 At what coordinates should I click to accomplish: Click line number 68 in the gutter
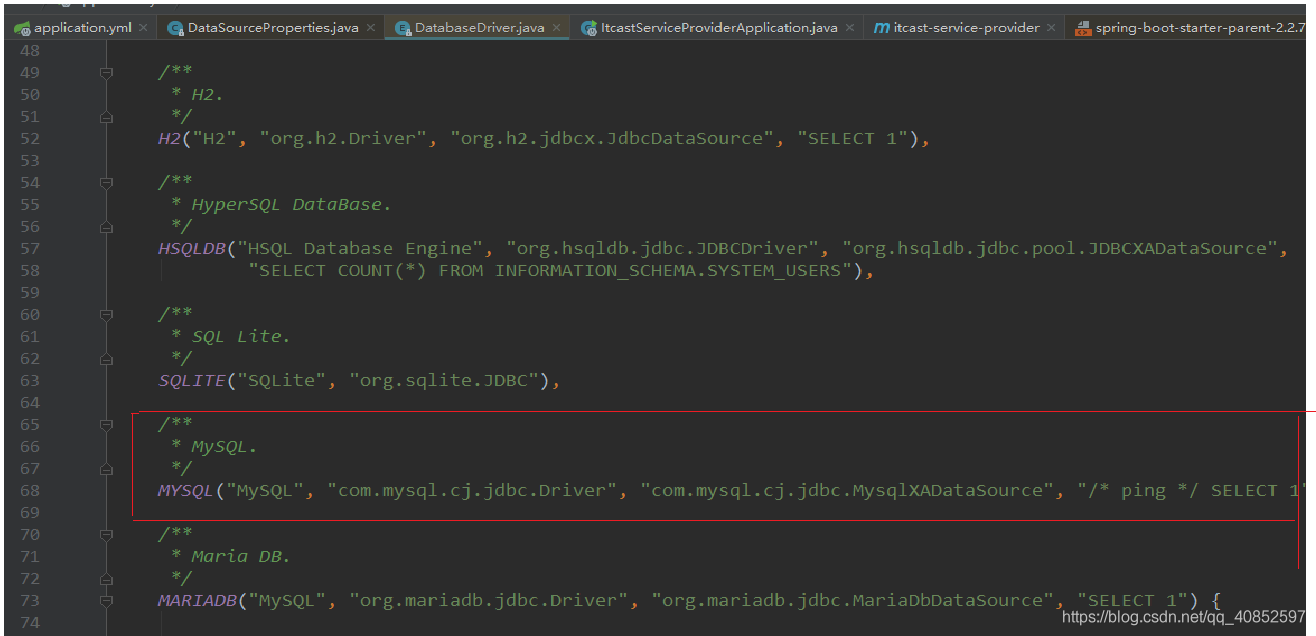tap(30, 490)
